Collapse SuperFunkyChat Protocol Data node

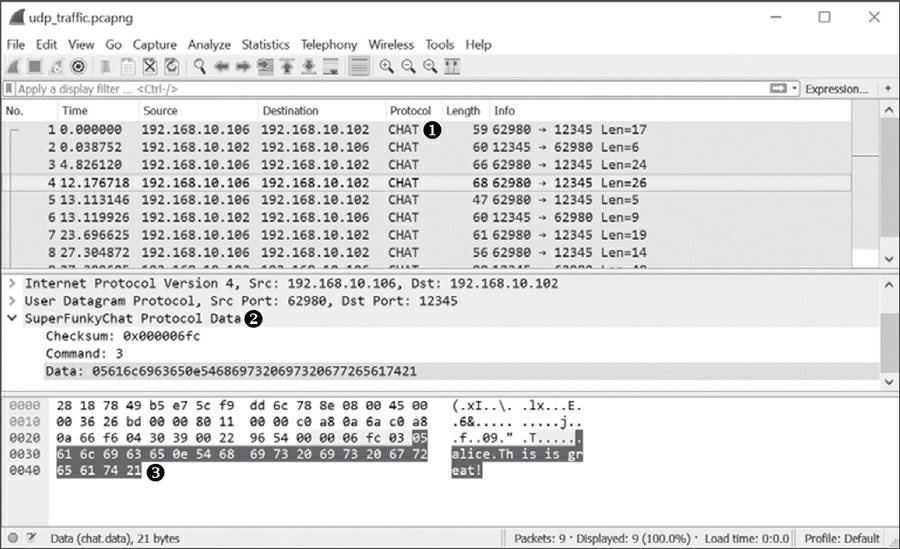[x=11, y=318]
